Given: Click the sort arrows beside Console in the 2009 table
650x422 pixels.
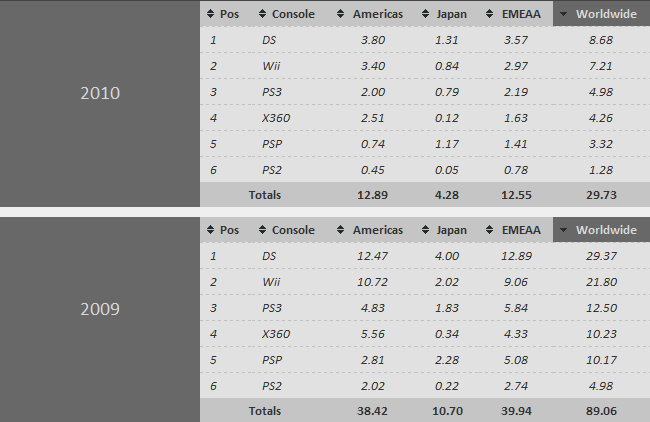Looking at the screenshot, I should pos(262,230).
